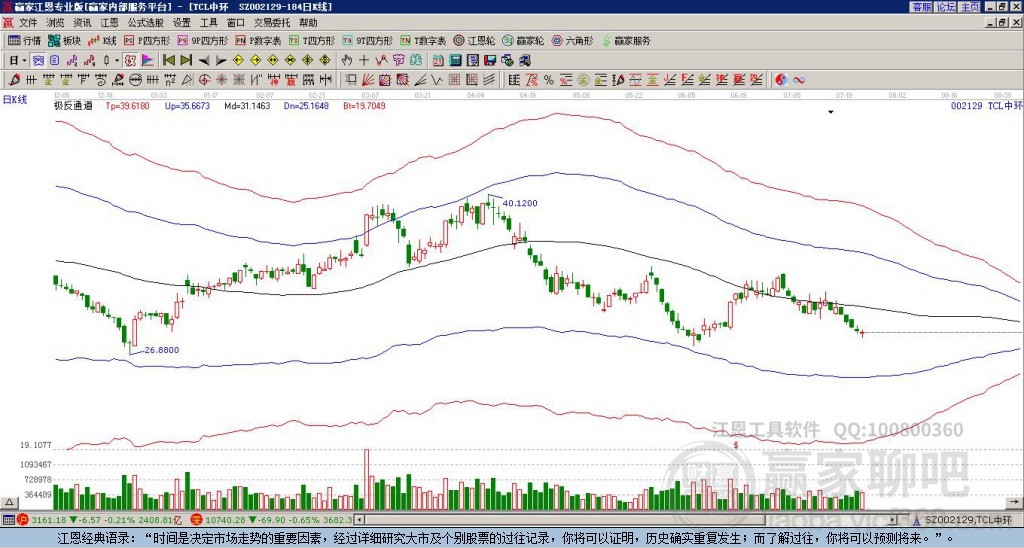Click the Bt=19.7049 indicator value
Viewport: 1024px width, 548px height.
pos(364,105)
